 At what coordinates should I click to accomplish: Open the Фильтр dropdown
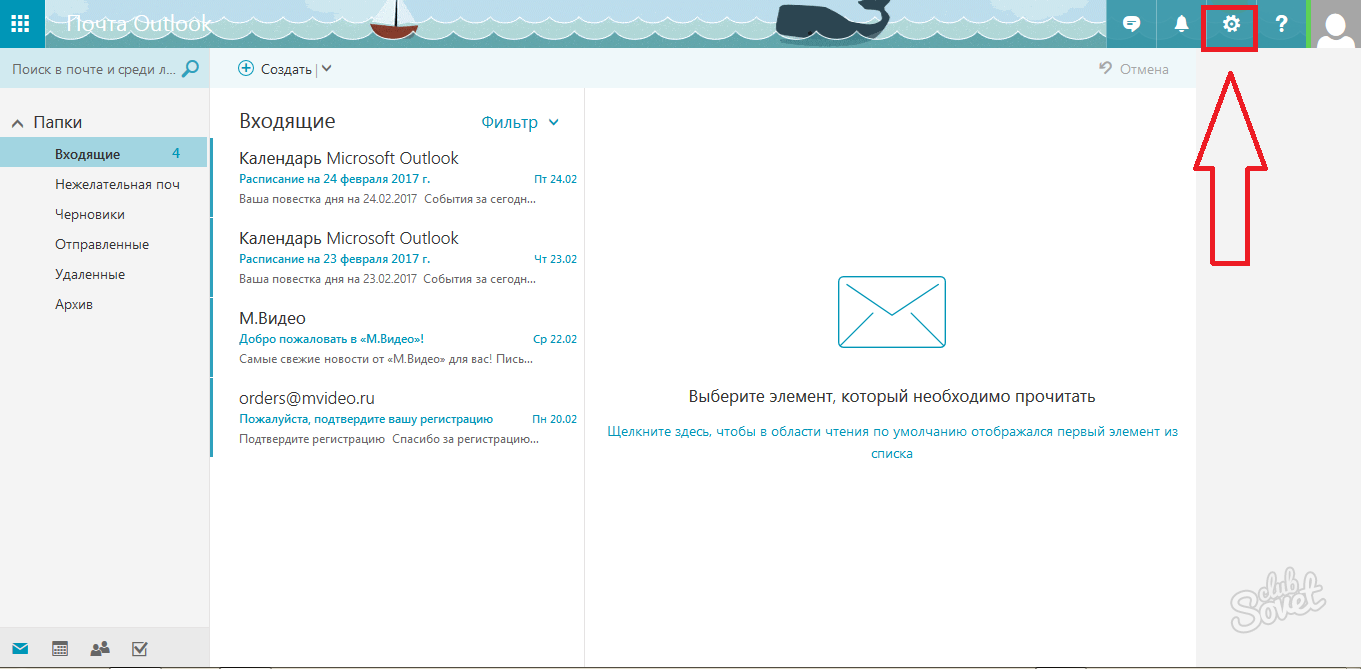click(x=520, y=122)
